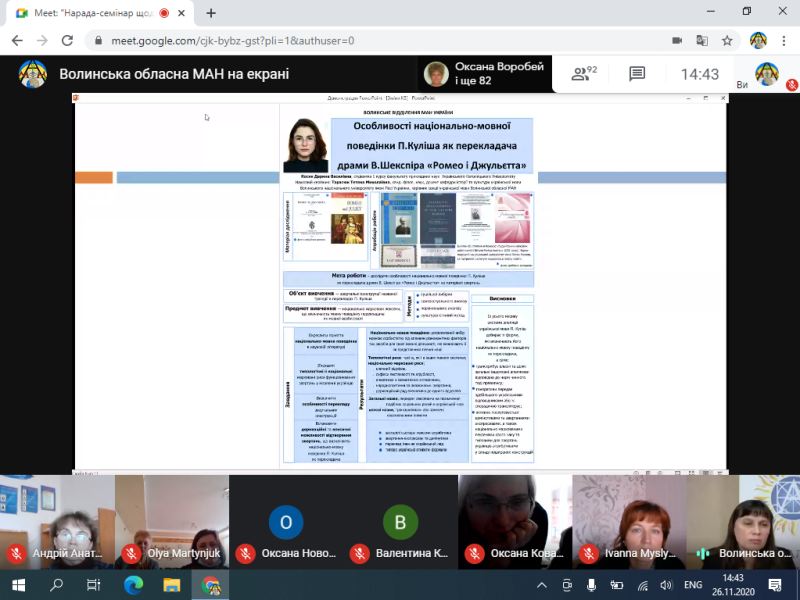Bookmark this page with the star icon
Image resolution: width=800 pixels, height=600 pixels.
click(727, 41)
